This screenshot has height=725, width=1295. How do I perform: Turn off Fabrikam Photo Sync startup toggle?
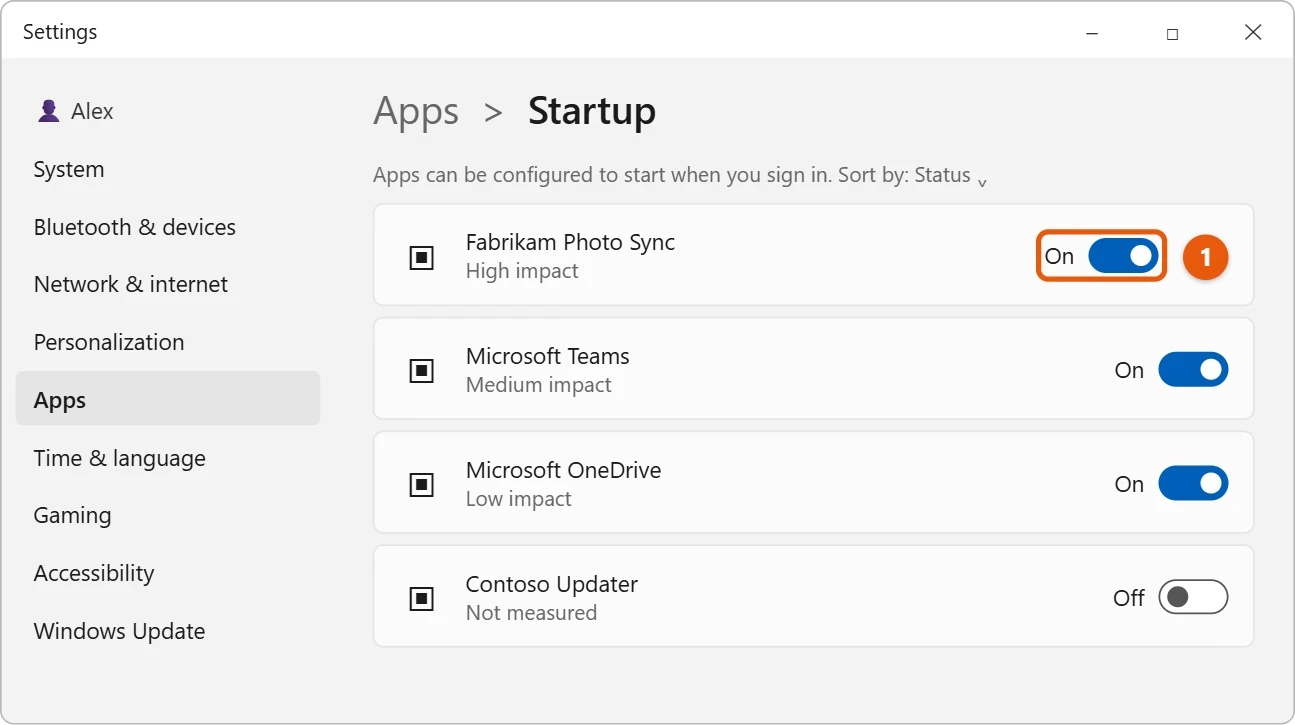coord(1123,256)
